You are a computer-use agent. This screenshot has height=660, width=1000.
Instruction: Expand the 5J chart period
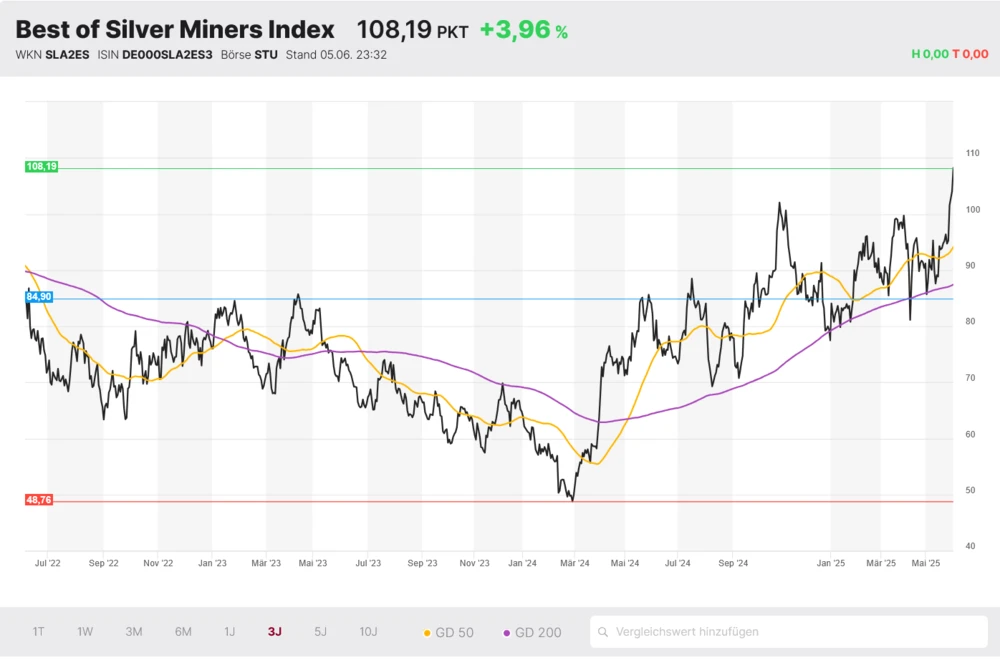(x=320, y=631)
